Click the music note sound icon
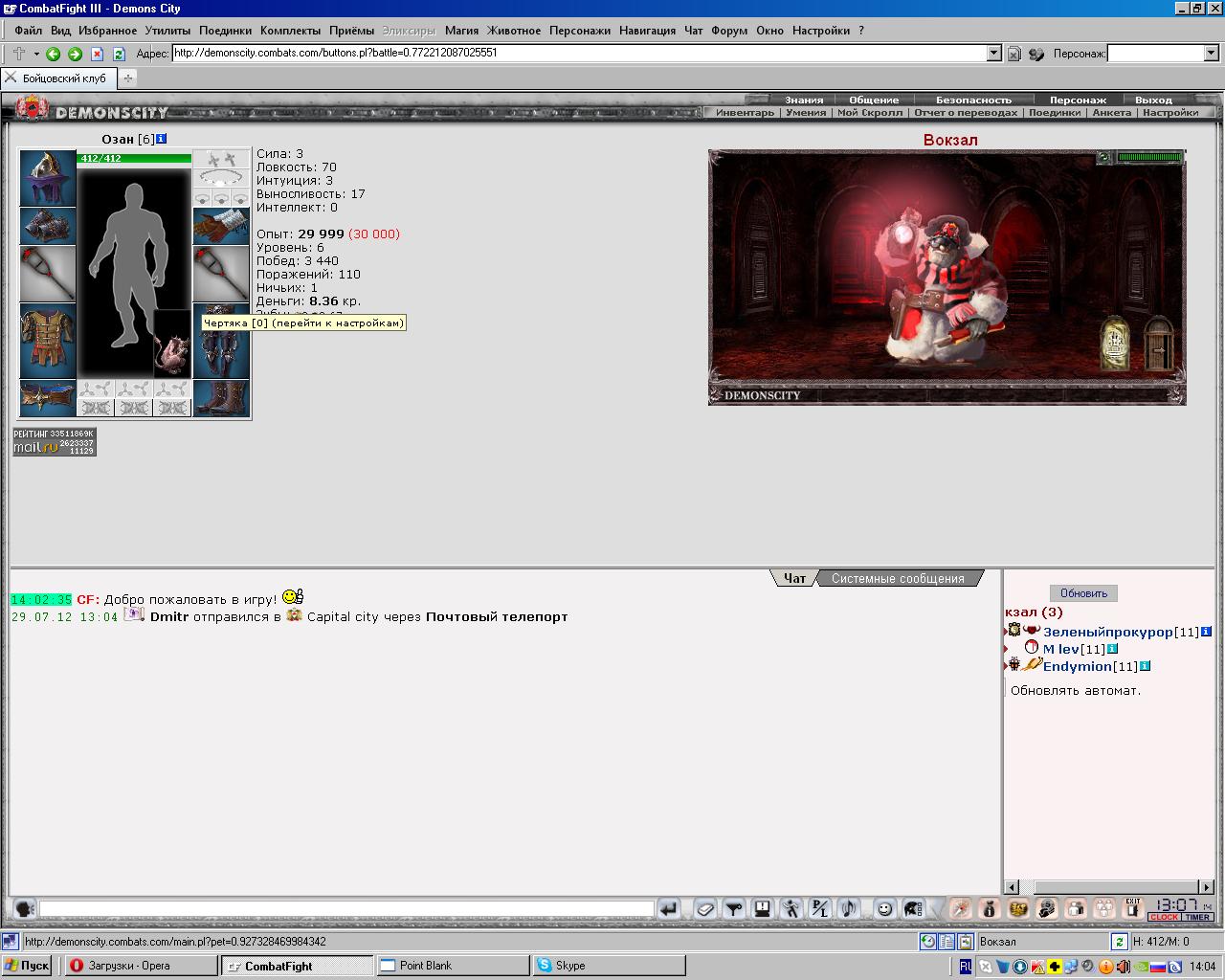This screenshot has height=980, width=1225. [850, 908]
